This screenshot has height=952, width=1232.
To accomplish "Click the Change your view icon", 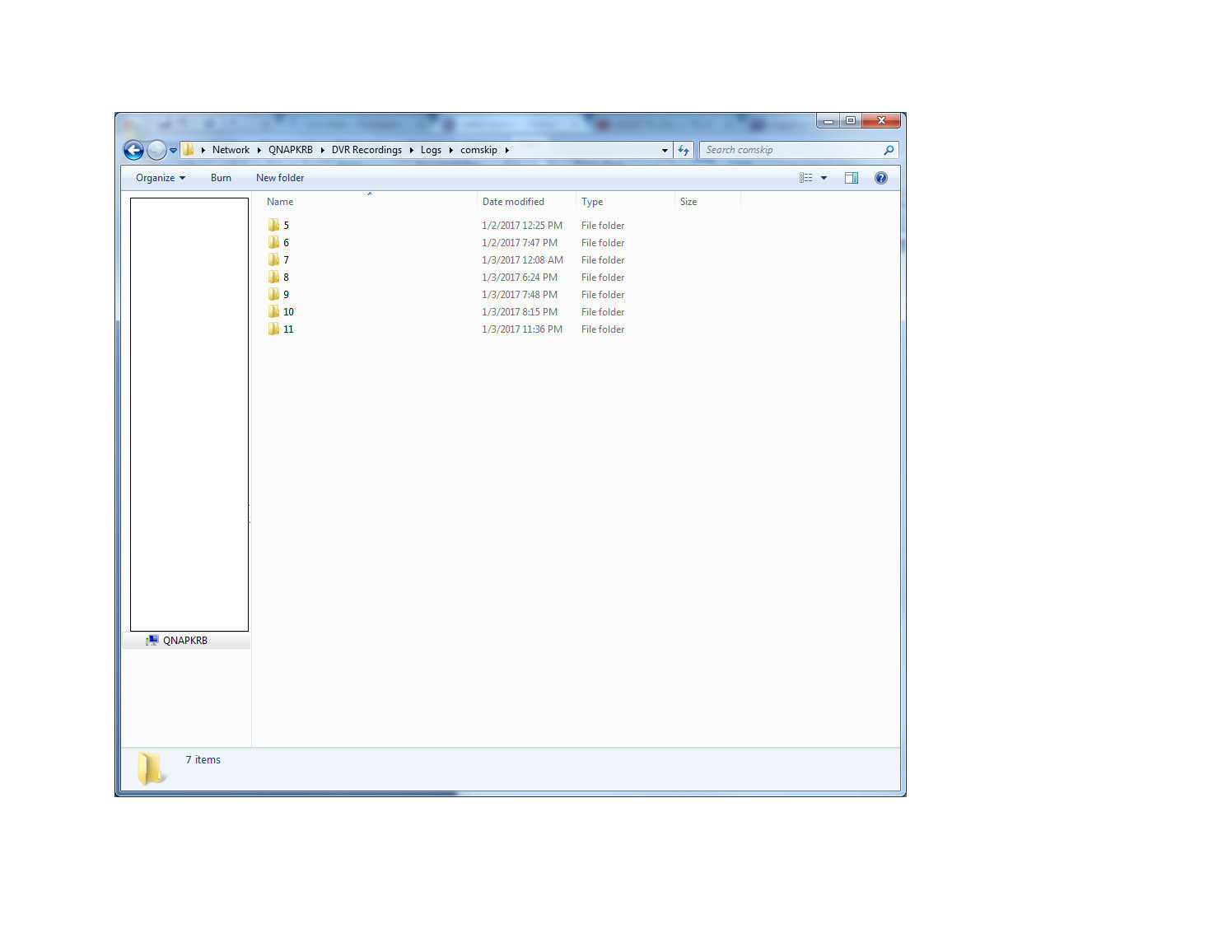I will [806, 178].
